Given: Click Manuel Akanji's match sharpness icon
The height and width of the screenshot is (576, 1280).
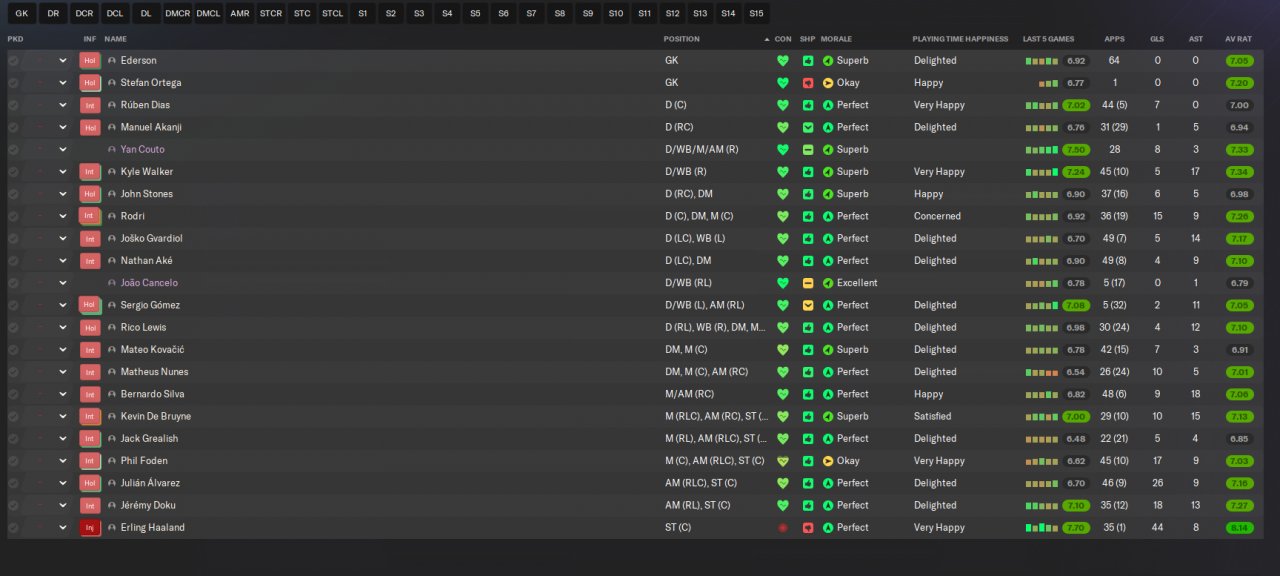Looking at the screenshot, I should click(x=808, y=127).
